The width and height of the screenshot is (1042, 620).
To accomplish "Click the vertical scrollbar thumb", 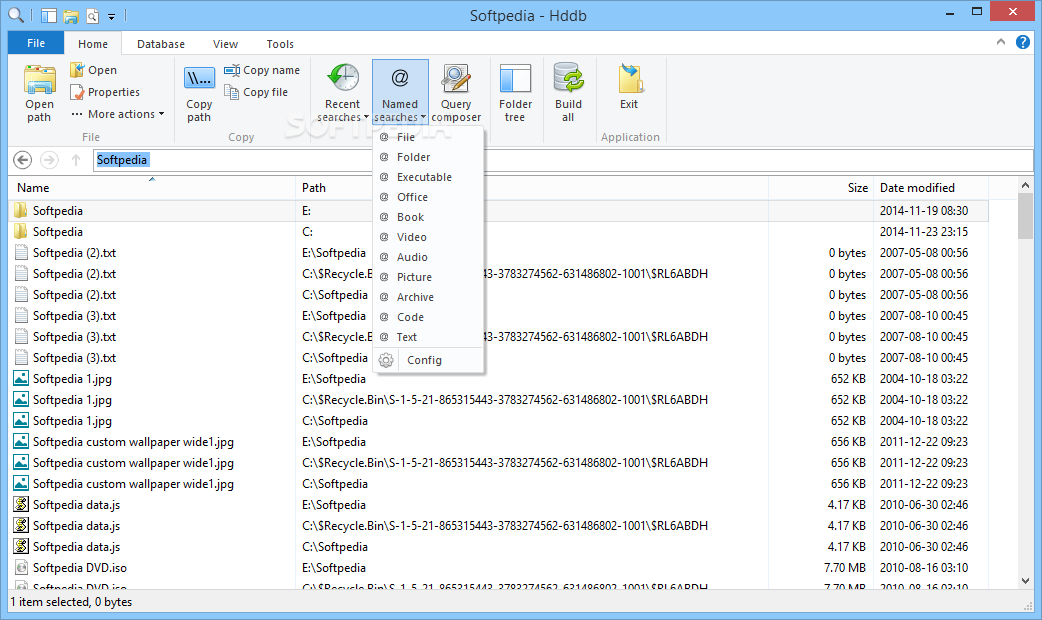I will 1025,216.
